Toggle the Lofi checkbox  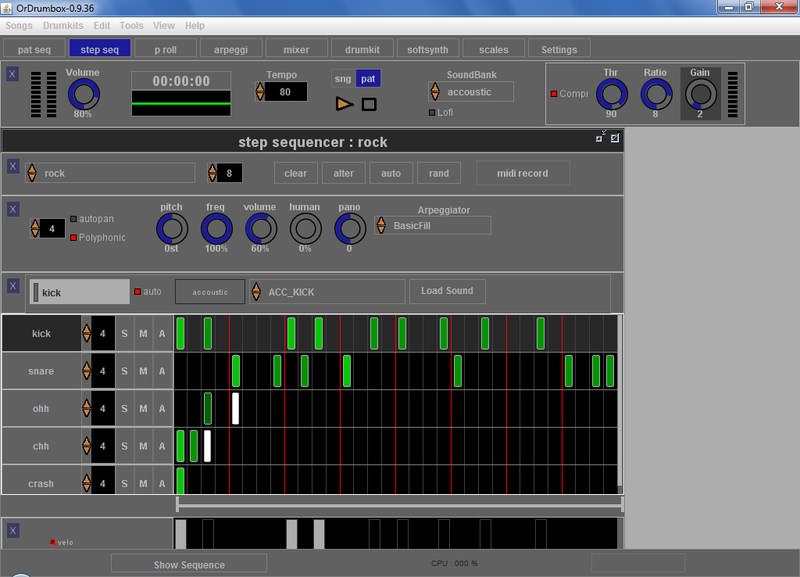coord(432,112)
